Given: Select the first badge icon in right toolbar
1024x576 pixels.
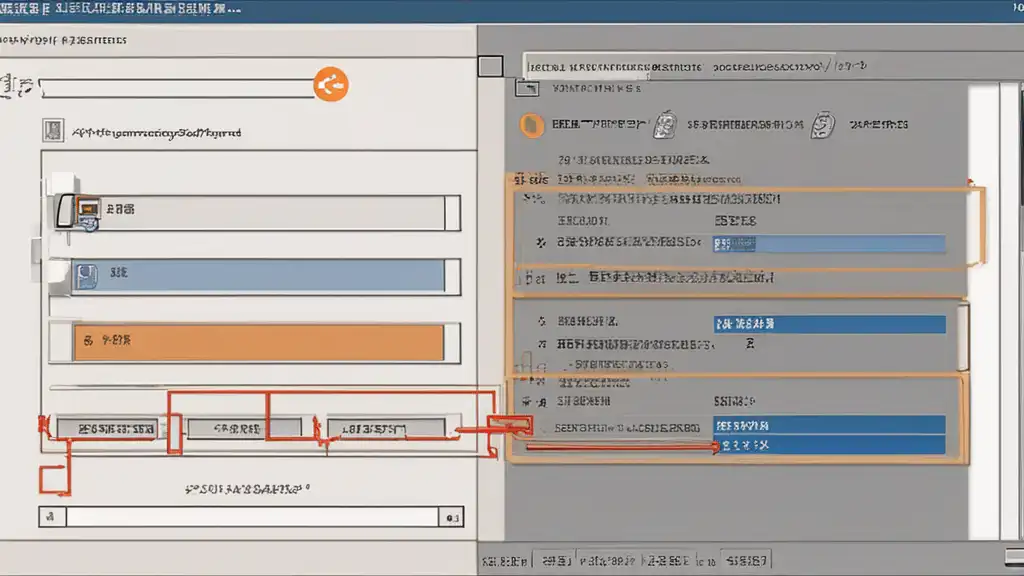Looking at the screenshot, I should [x=665, y=125].
